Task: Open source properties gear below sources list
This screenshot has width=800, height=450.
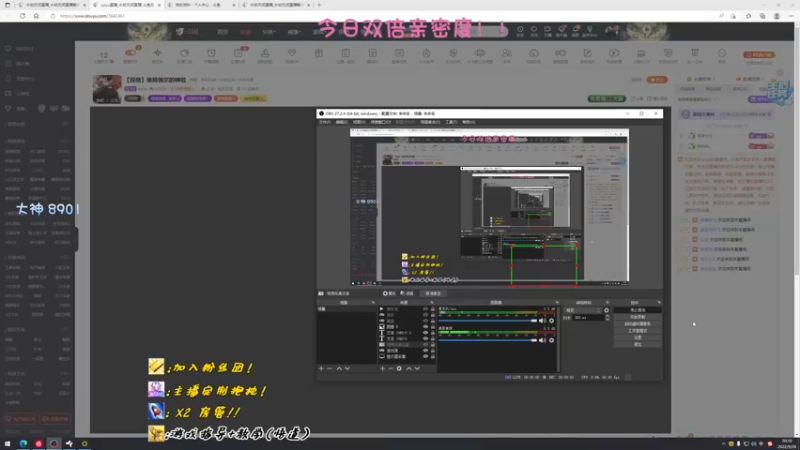Action: [399, 368]
